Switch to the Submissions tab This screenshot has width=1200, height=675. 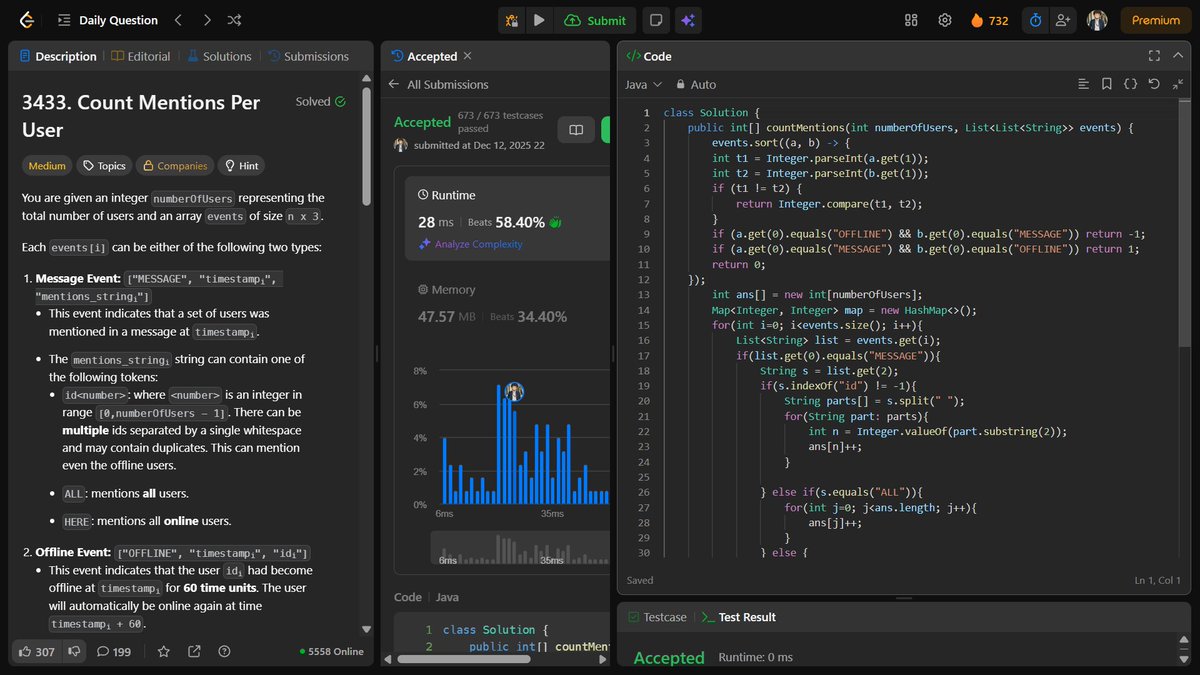tap(308, 56)
